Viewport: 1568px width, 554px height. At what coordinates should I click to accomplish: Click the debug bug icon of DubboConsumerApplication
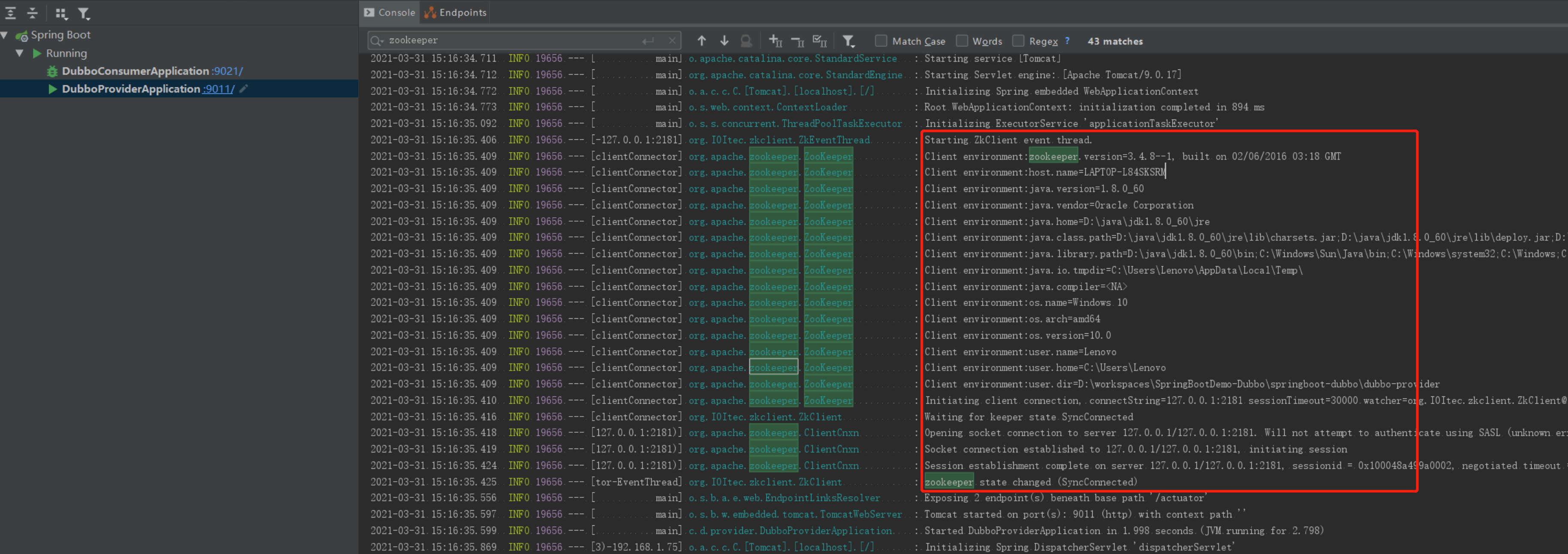(x=53, y=71)
